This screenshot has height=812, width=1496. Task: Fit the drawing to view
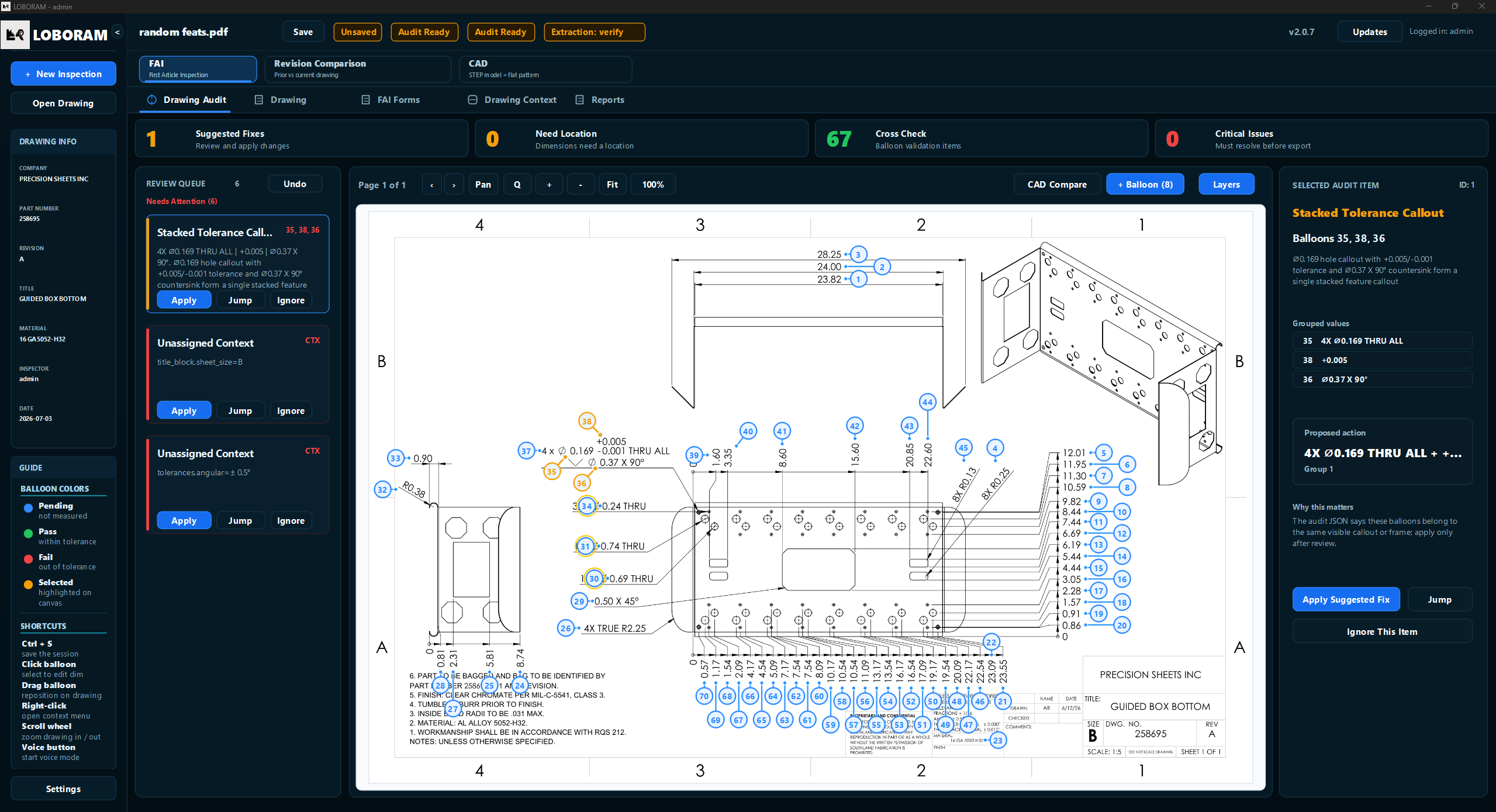click(x=612, y=185)
